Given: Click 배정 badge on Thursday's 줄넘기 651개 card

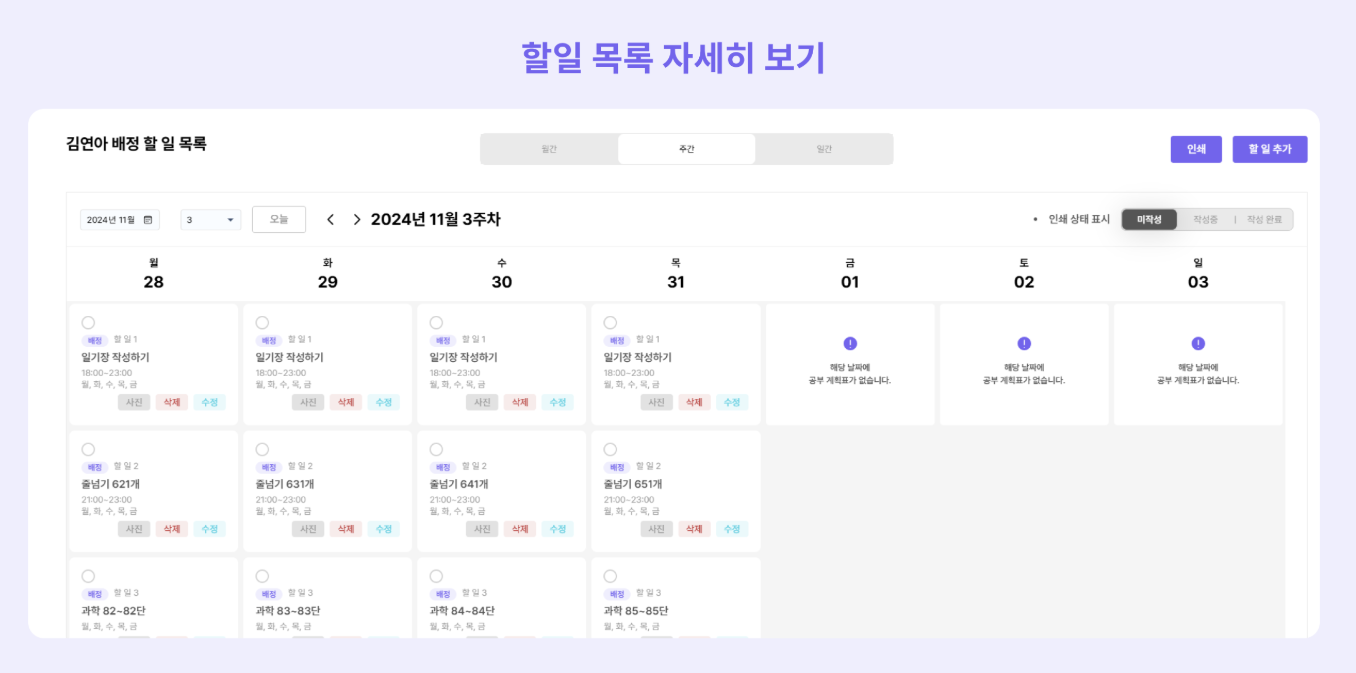Looking at the screenshot, I should click(x=616, y=467).
